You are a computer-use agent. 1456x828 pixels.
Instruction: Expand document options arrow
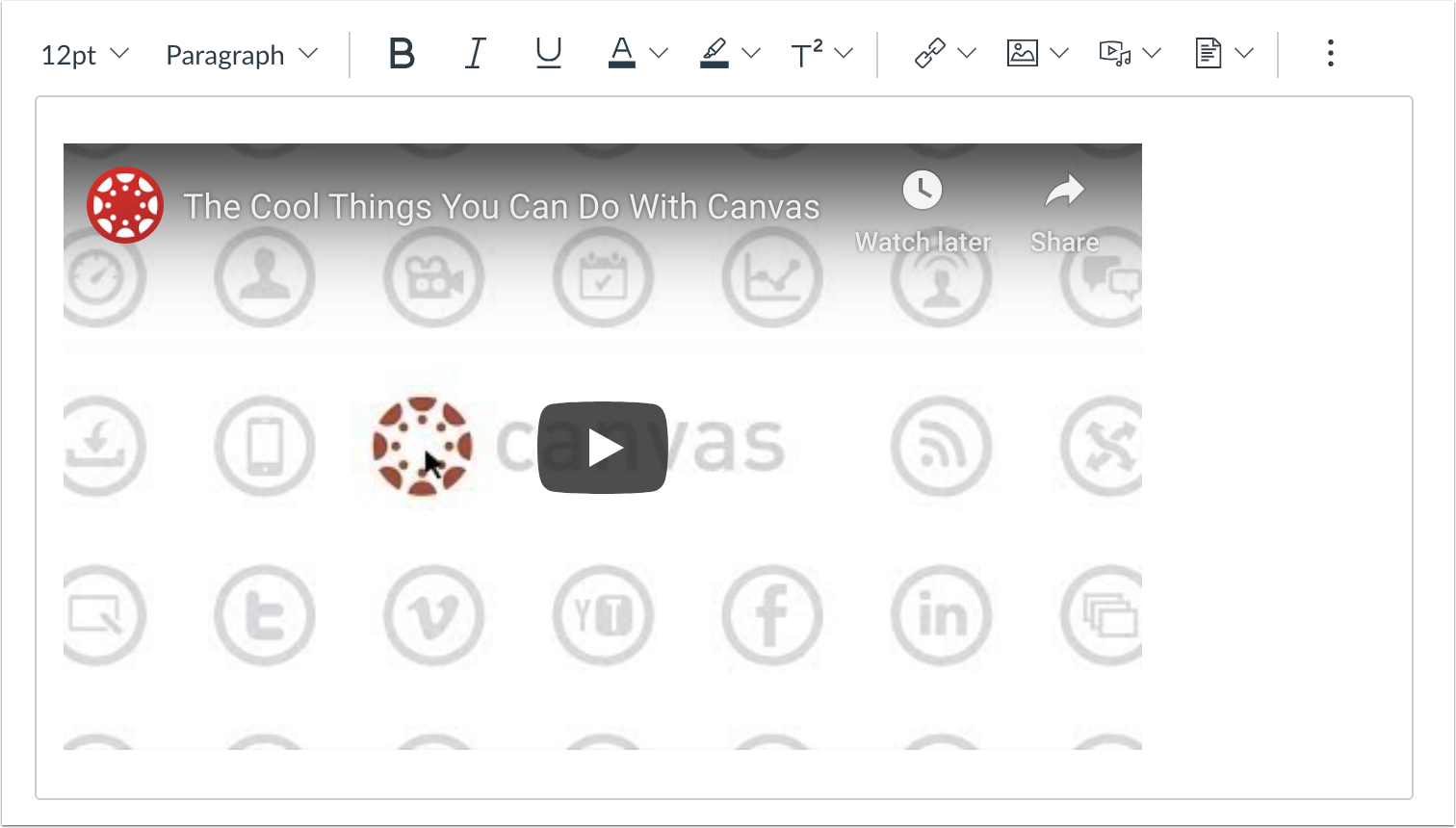point(1244,54)
